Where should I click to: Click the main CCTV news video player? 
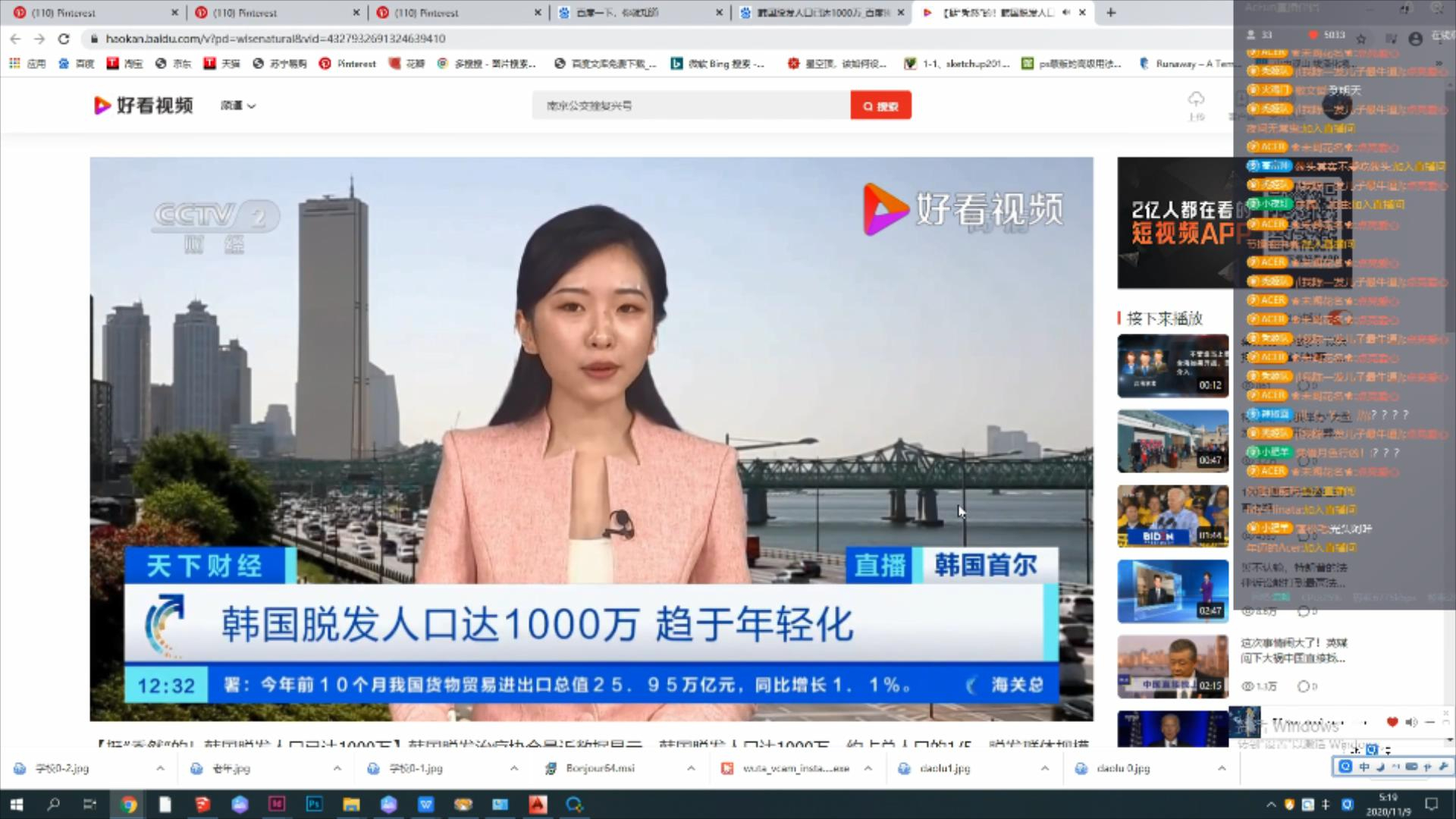[591, 438]
